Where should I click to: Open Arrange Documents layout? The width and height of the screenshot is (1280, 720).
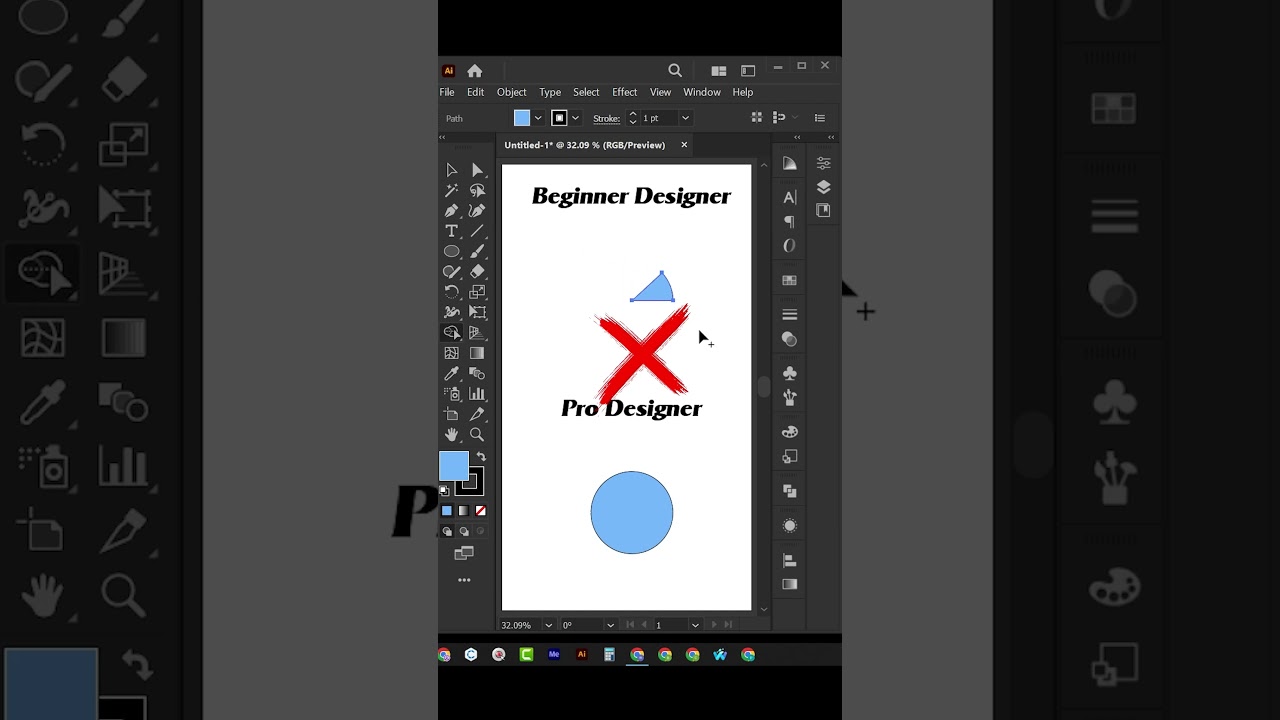click(x=718, y=71)
